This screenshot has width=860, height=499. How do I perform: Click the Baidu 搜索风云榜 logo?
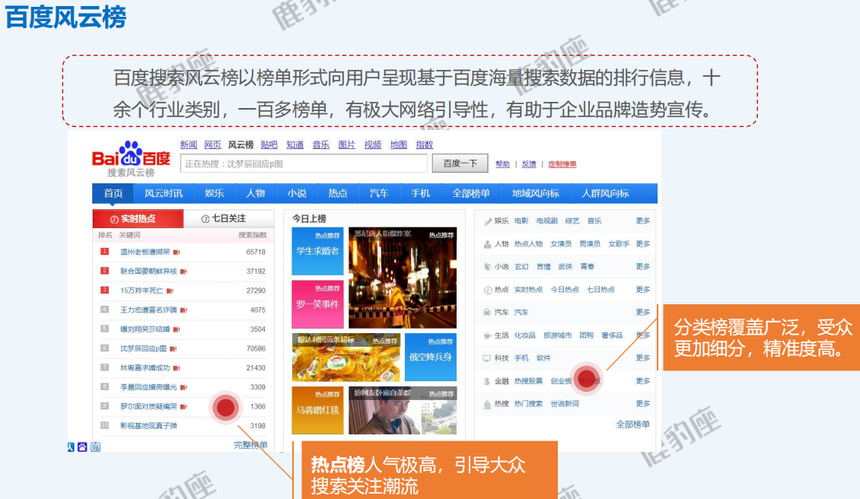coord(131,158)
